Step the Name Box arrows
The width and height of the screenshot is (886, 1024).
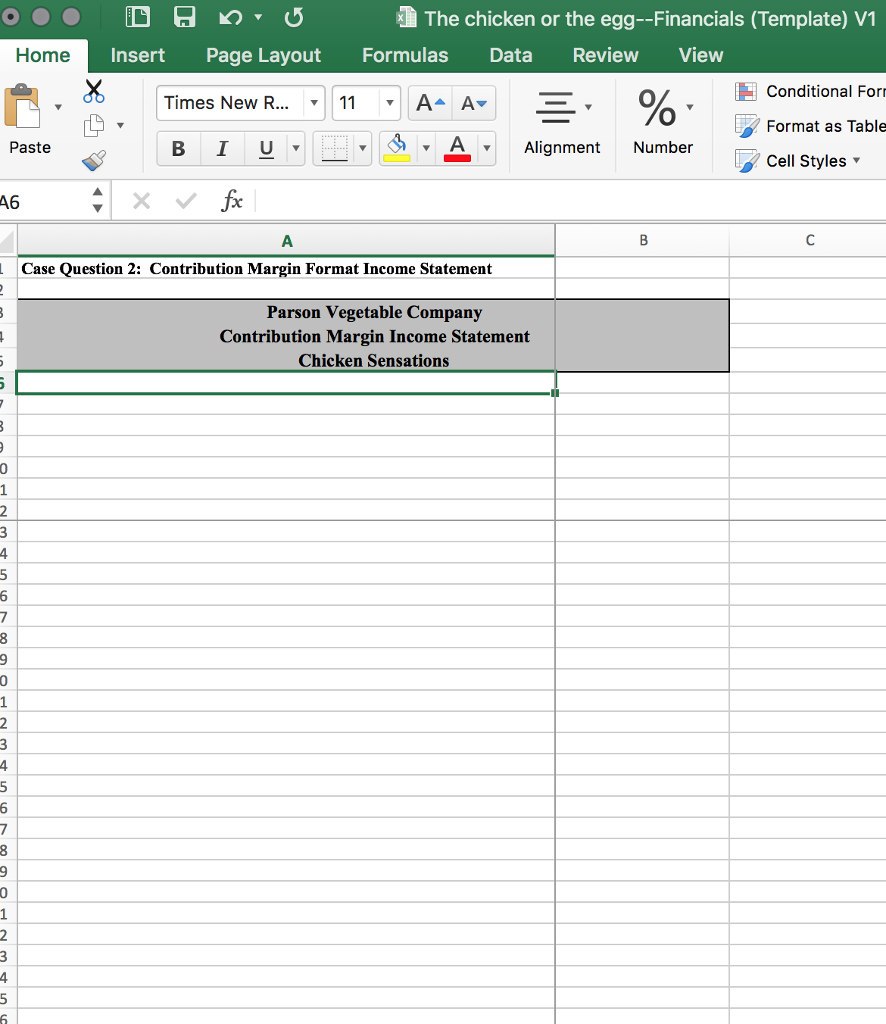97,200
